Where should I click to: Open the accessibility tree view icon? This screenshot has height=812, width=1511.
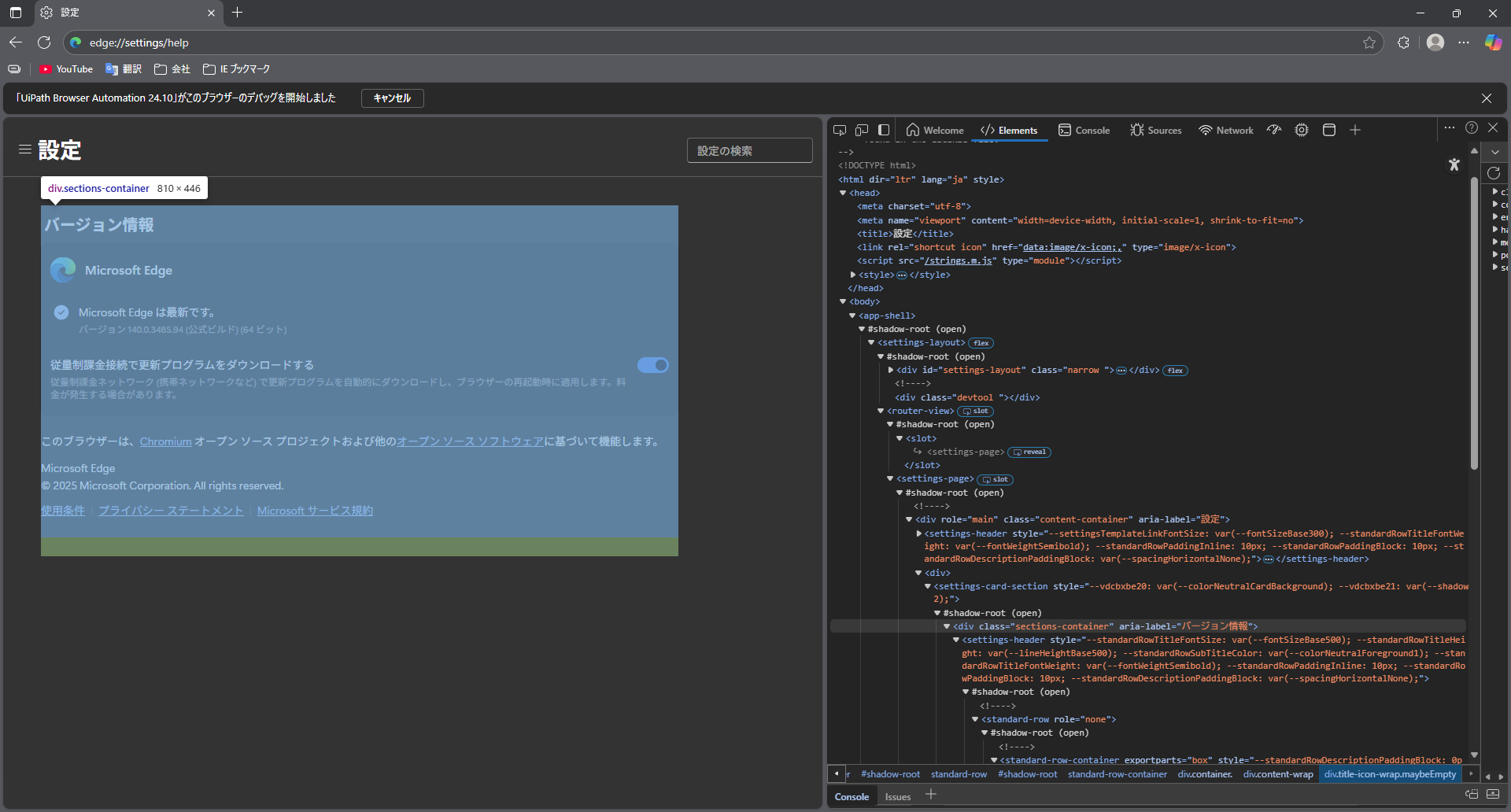click(x=1454, y=164)
